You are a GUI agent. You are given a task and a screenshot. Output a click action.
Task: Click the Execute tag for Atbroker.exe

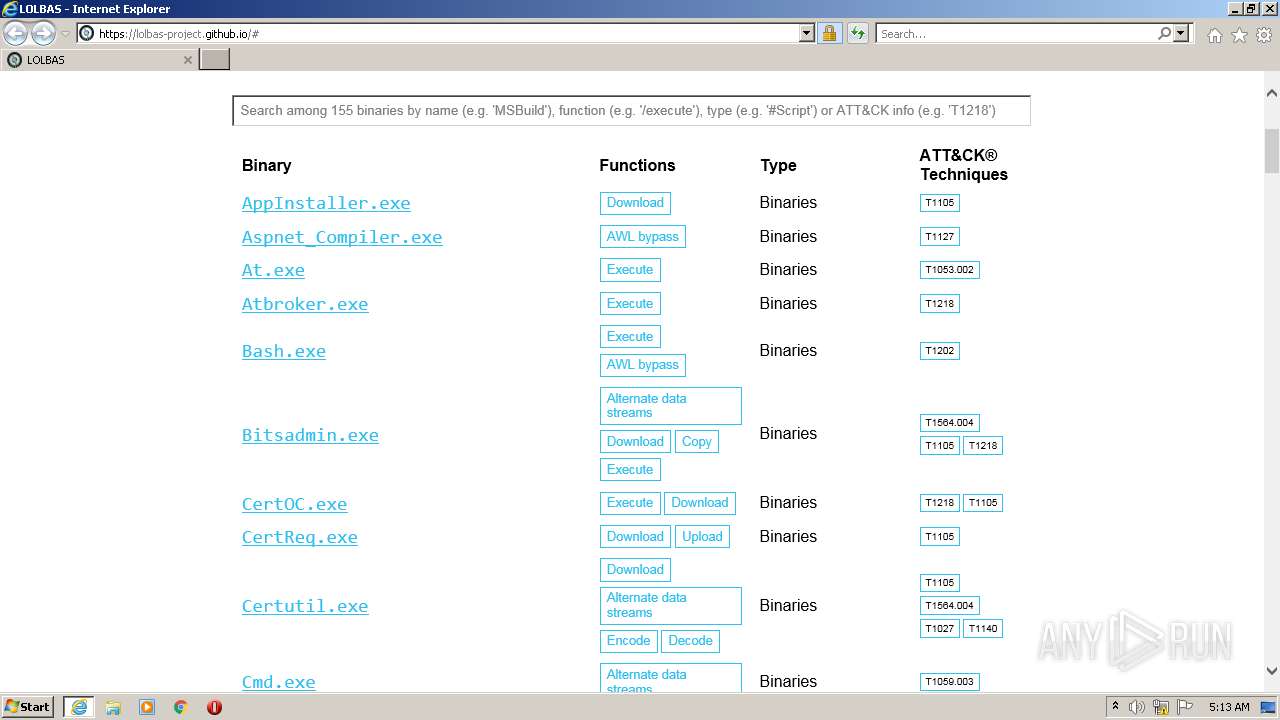click(x=630, y=304)
